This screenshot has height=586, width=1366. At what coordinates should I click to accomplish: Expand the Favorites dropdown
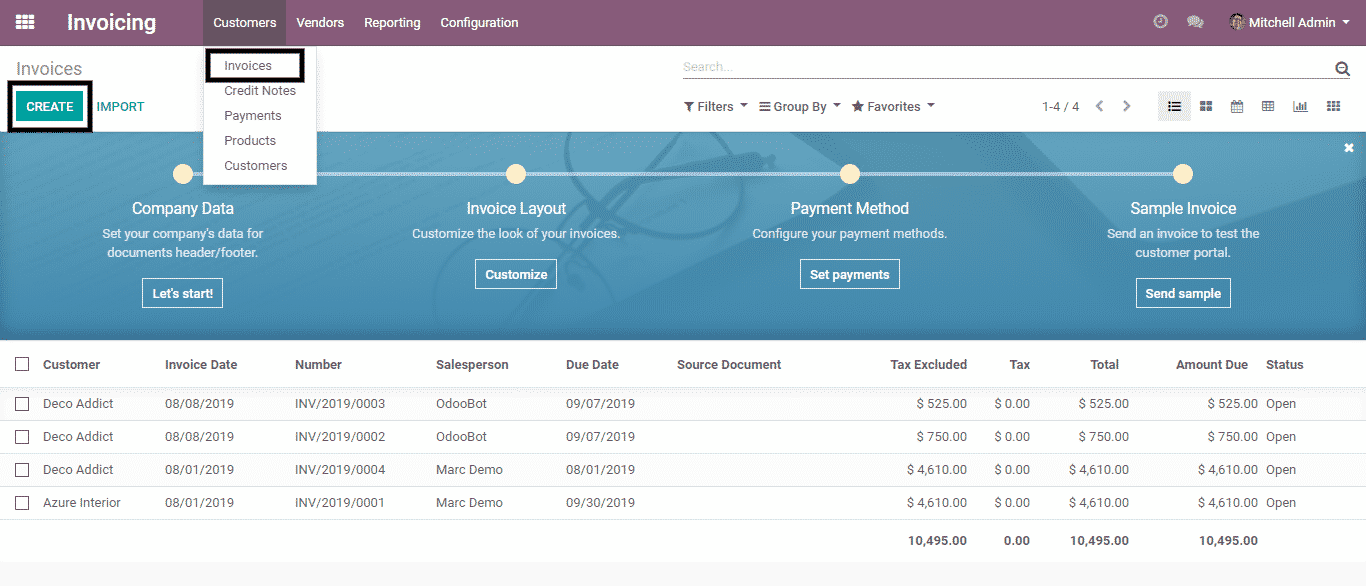[892, 106]
